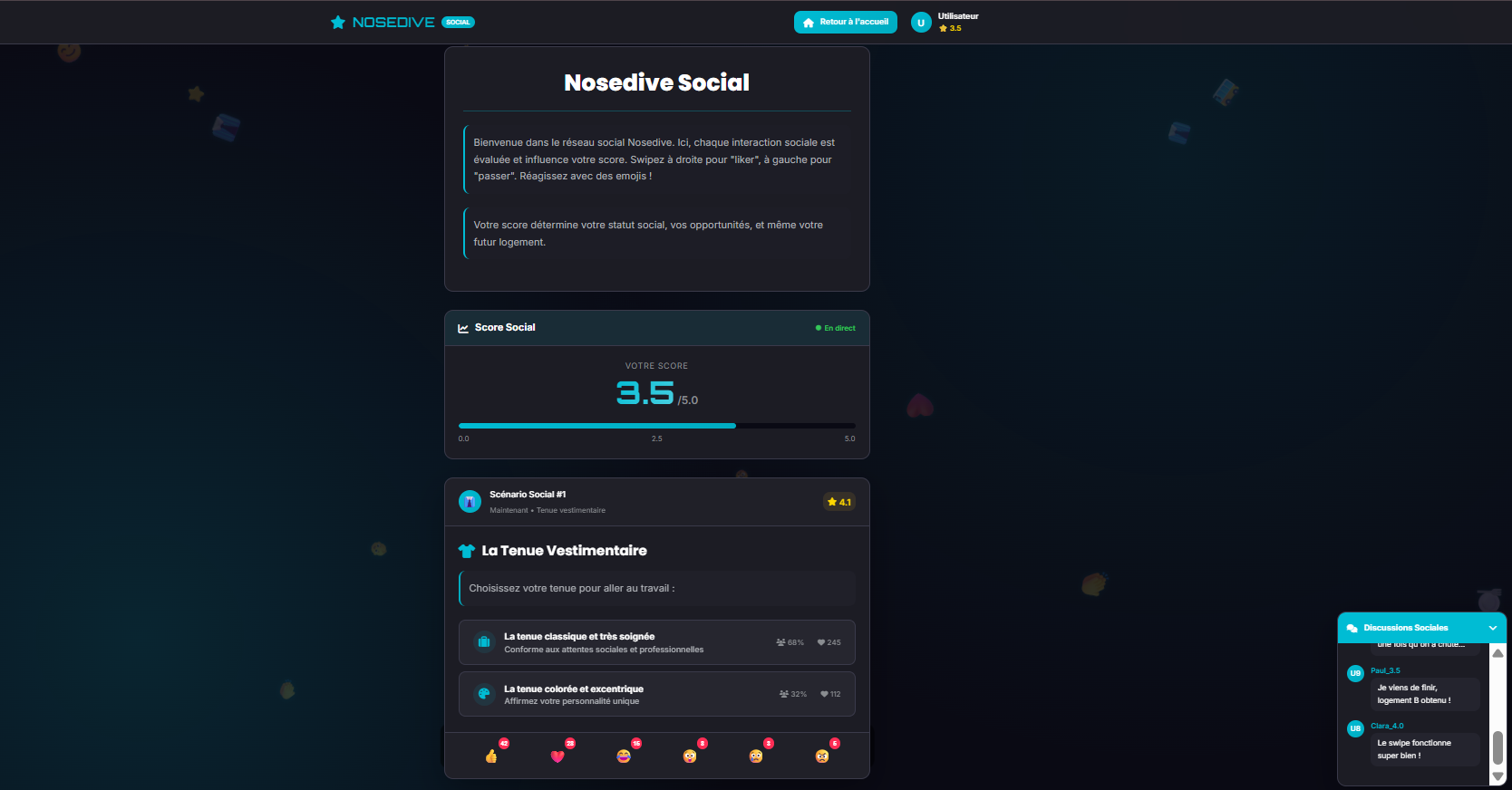React with the red heart emoji
This screenshot has width=1512, height=790.
557,756
